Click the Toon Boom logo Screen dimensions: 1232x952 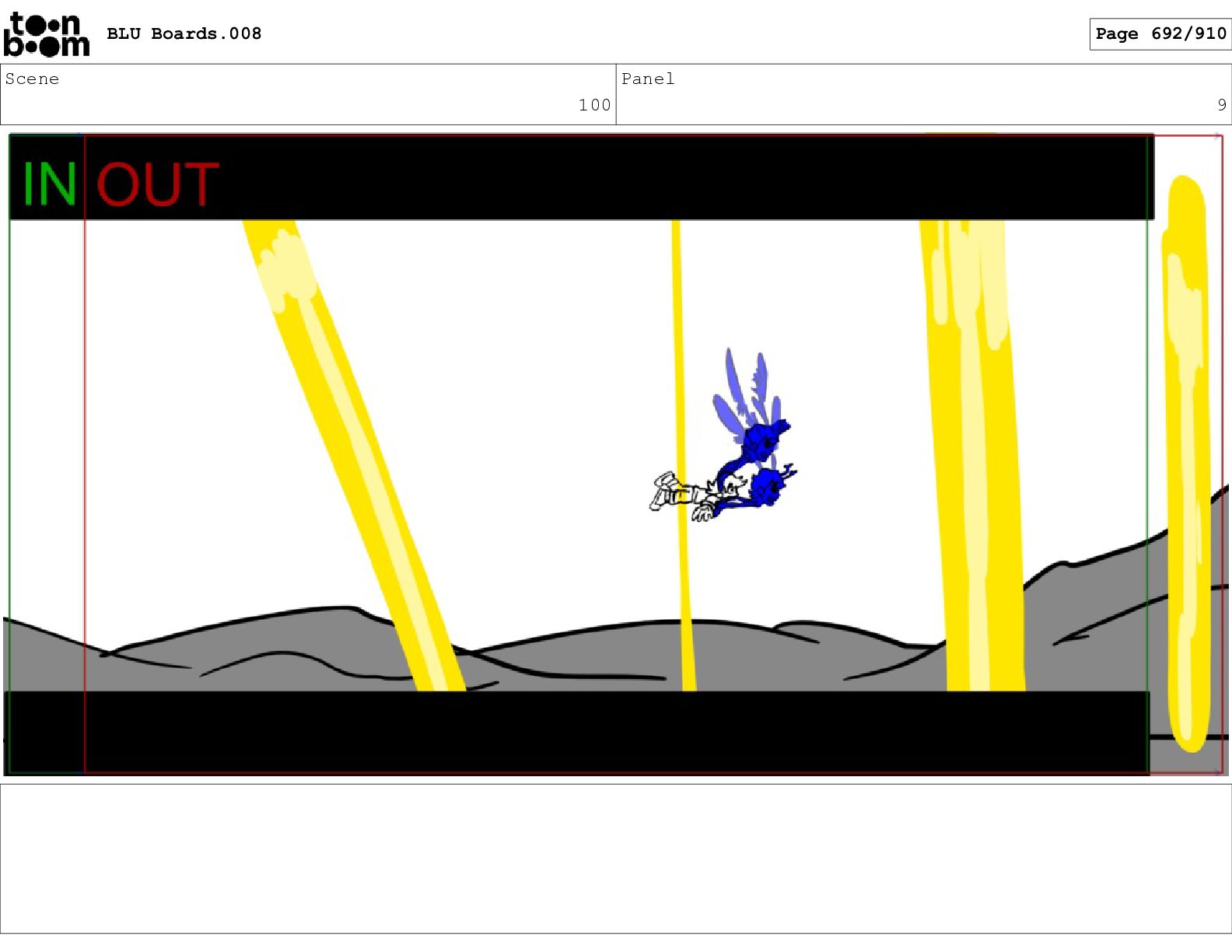(47, 34)
